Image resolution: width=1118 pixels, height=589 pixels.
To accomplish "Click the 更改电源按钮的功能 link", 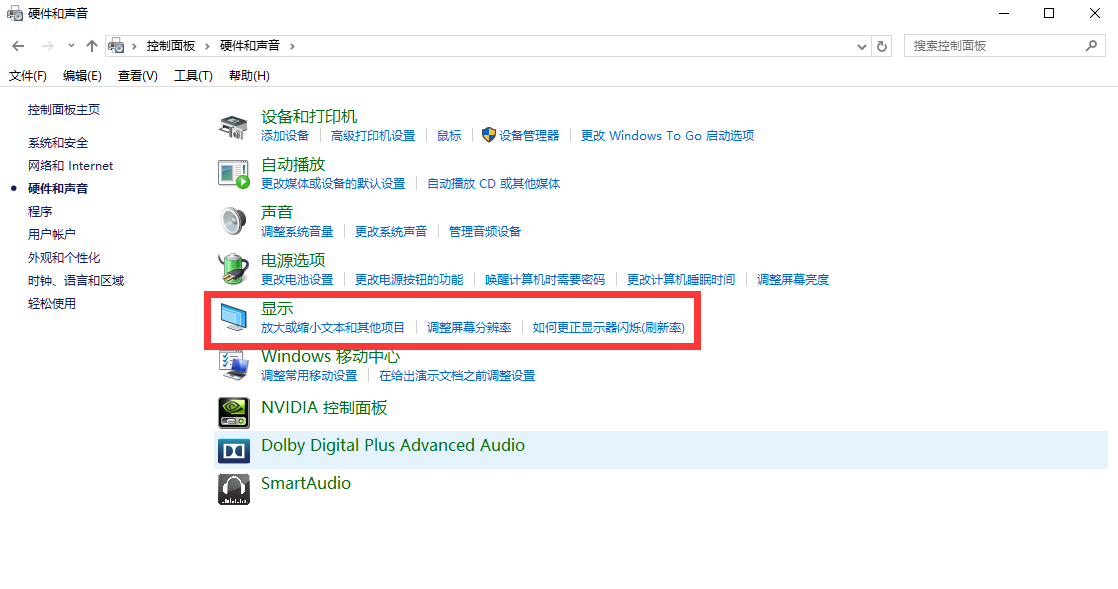I will coord(409,280).
